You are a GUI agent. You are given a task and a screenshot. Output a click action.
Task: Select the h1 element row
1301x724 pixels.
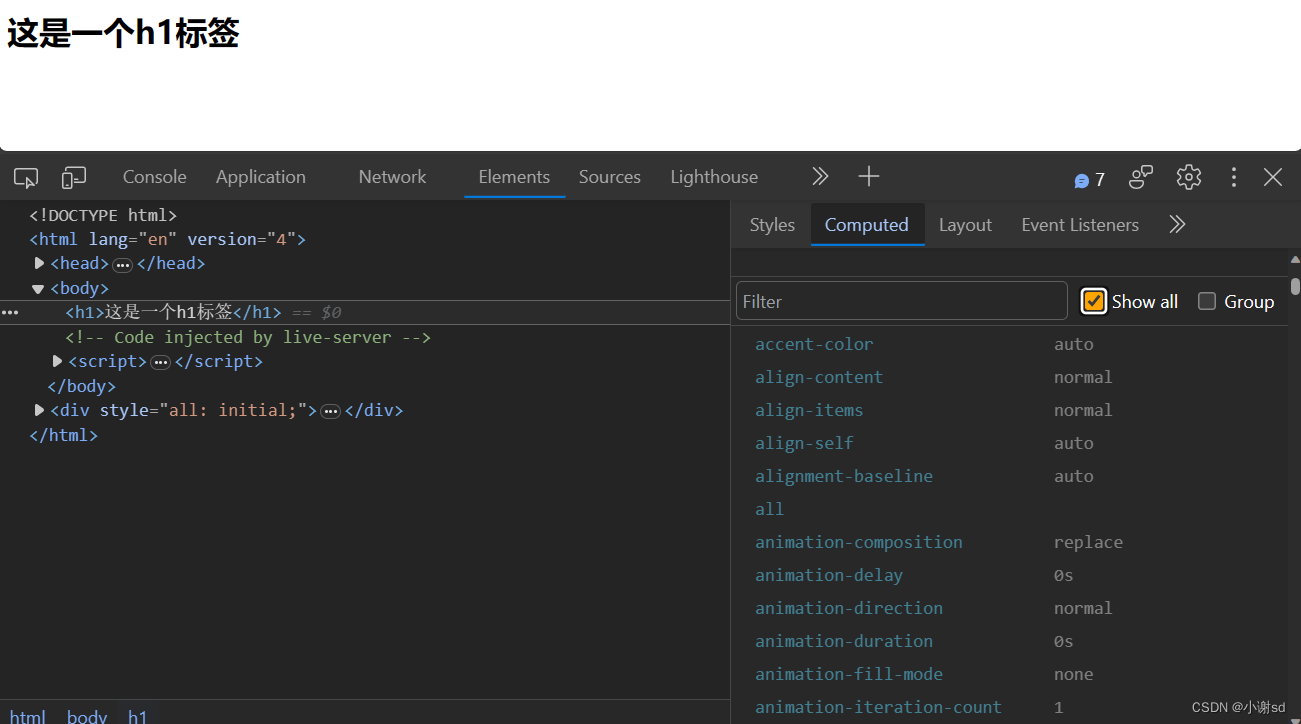[365, 313]
